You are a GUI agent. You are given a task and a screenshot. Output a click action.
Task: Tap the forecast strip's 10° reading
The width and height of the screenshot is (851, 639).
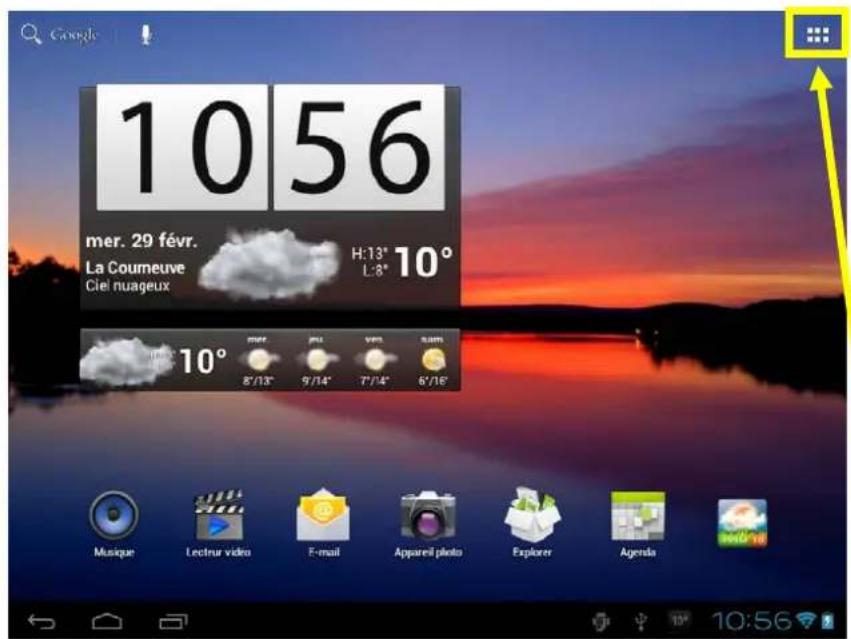coord(202,360)
